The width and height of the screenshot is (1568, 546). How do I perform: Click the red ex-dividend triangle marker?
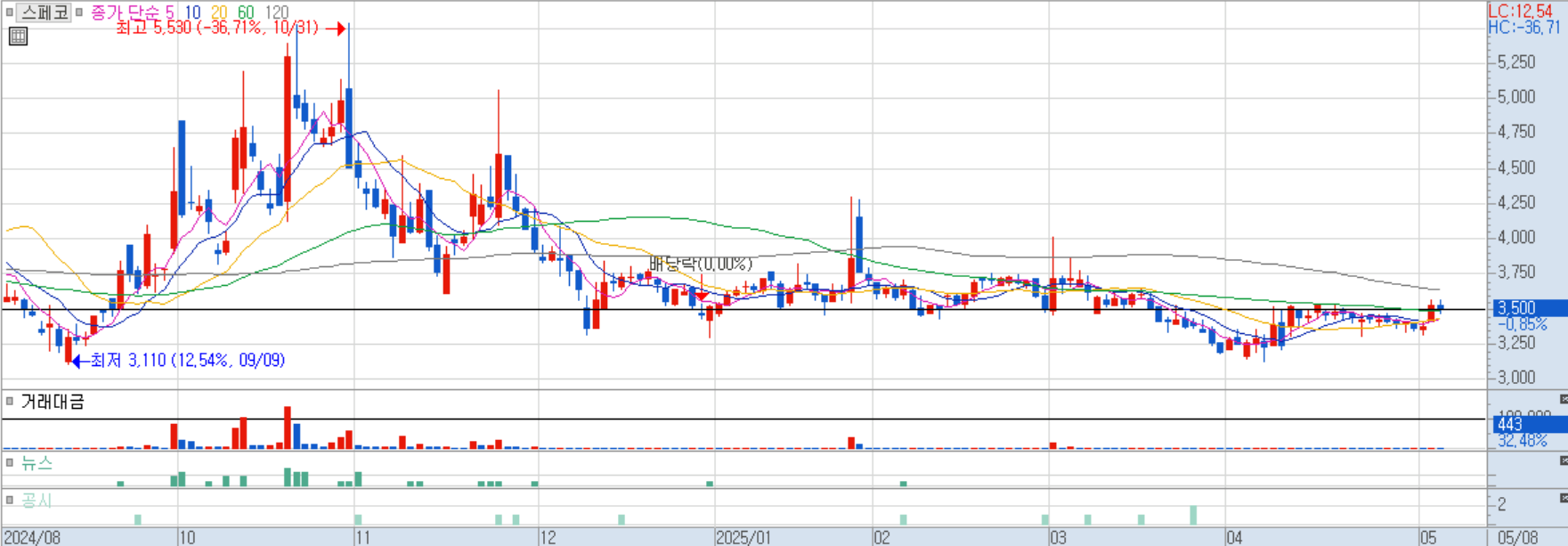[702, 296]
